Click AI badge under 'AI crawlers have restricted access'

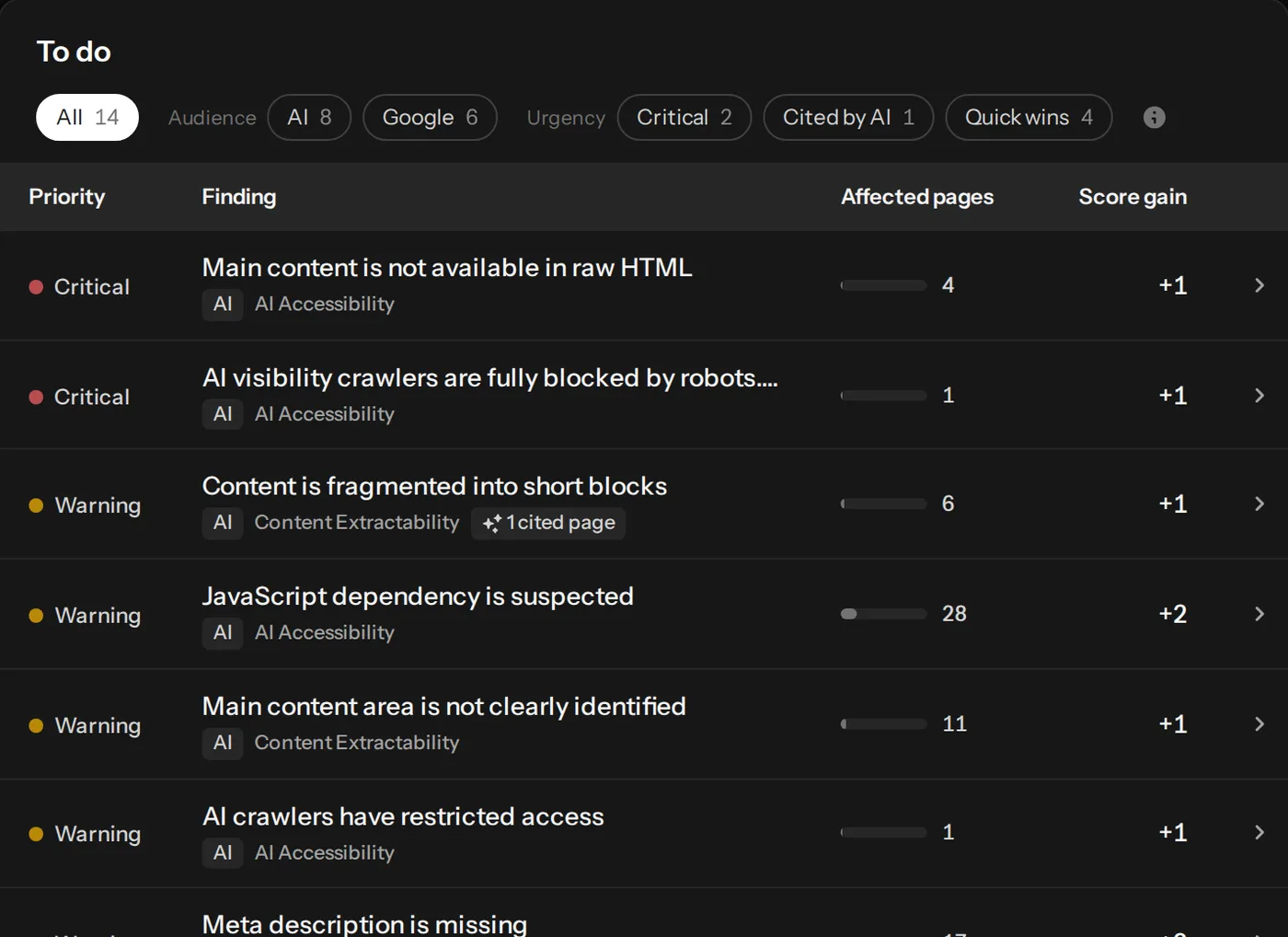223,852
